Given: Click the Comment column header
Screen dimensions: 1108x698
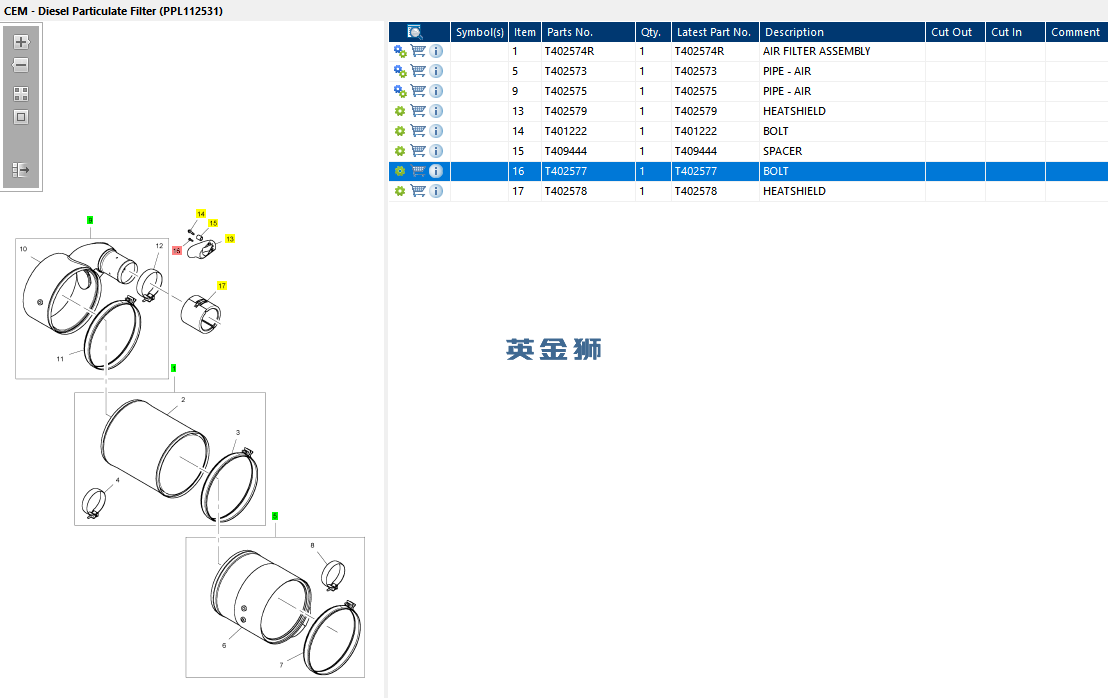Looking at the screenshot, I should coord(1076,32).
